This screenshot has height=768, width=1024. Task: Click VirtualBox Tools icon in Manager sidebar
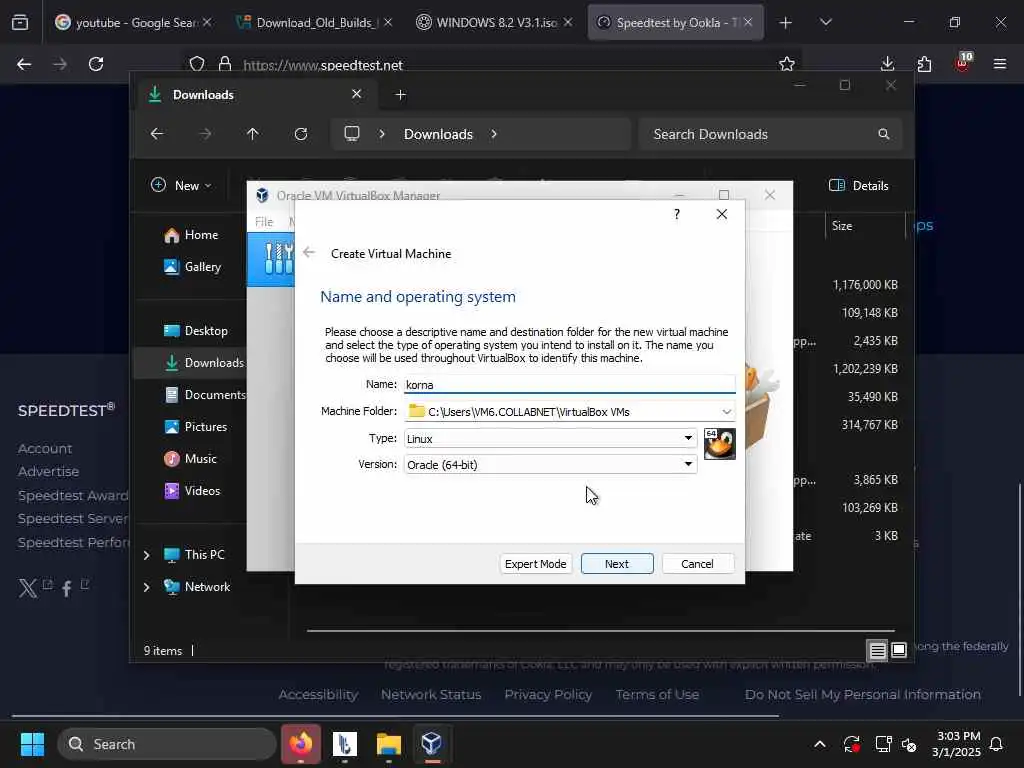point(278,259)
